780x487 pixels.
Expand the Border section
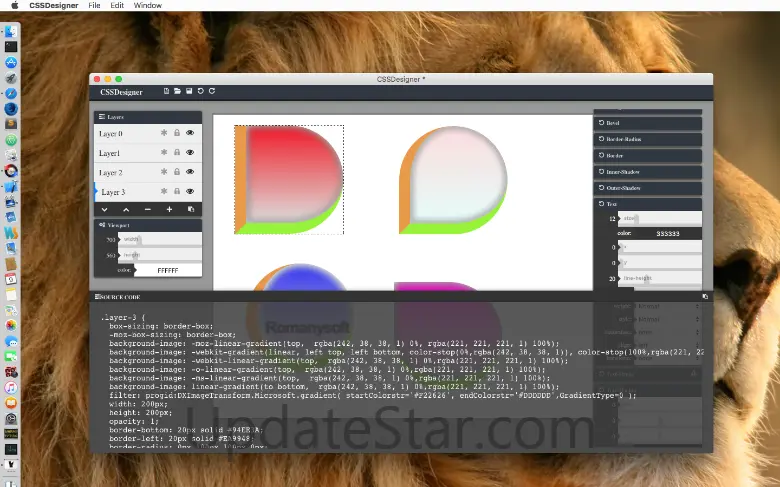[648, 156]
